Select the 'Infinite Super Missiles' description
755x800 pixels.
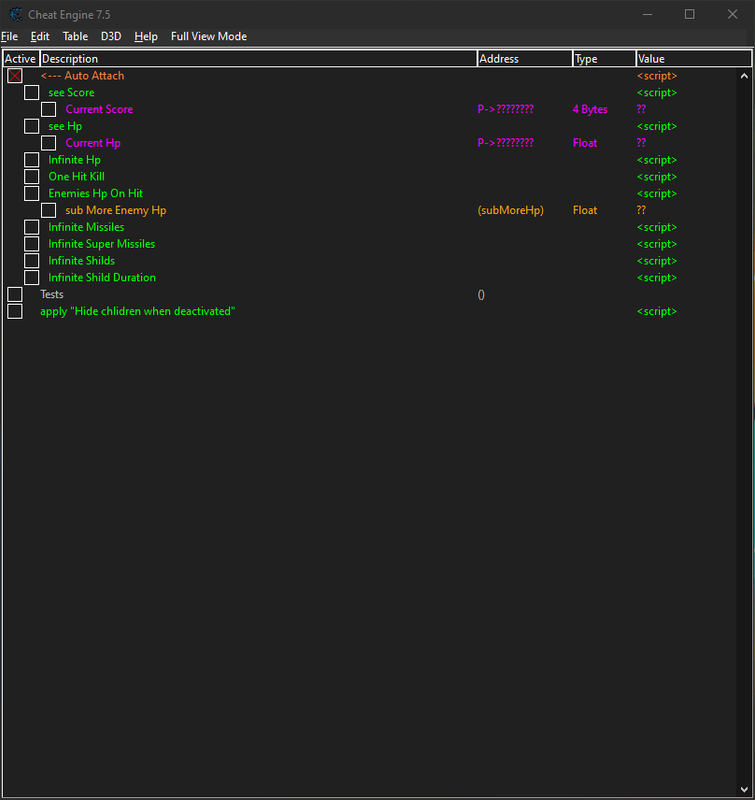coord(102,244)
